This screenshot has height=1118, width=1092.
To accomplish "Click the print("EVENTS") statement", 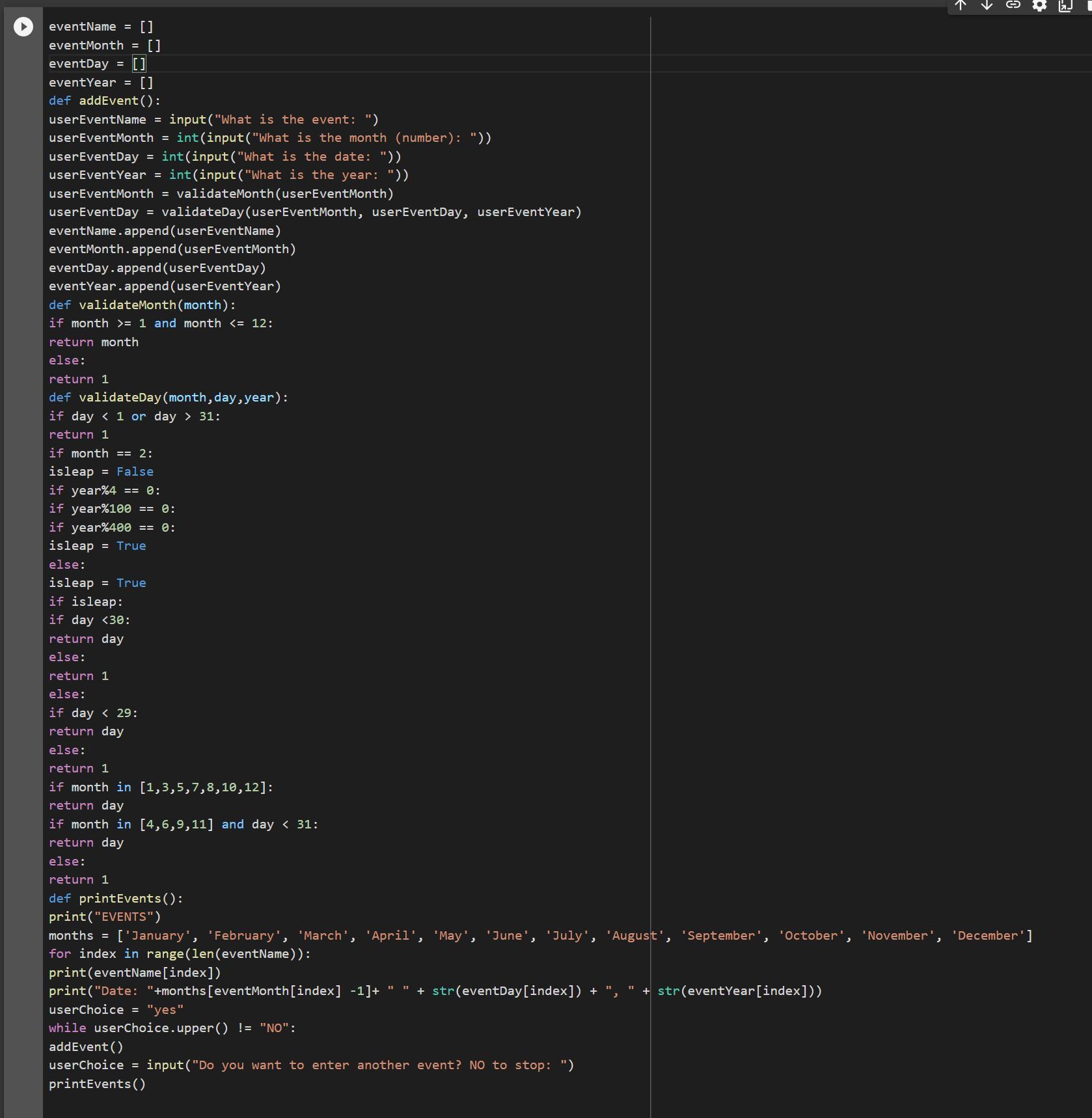I will pos(104,917).
